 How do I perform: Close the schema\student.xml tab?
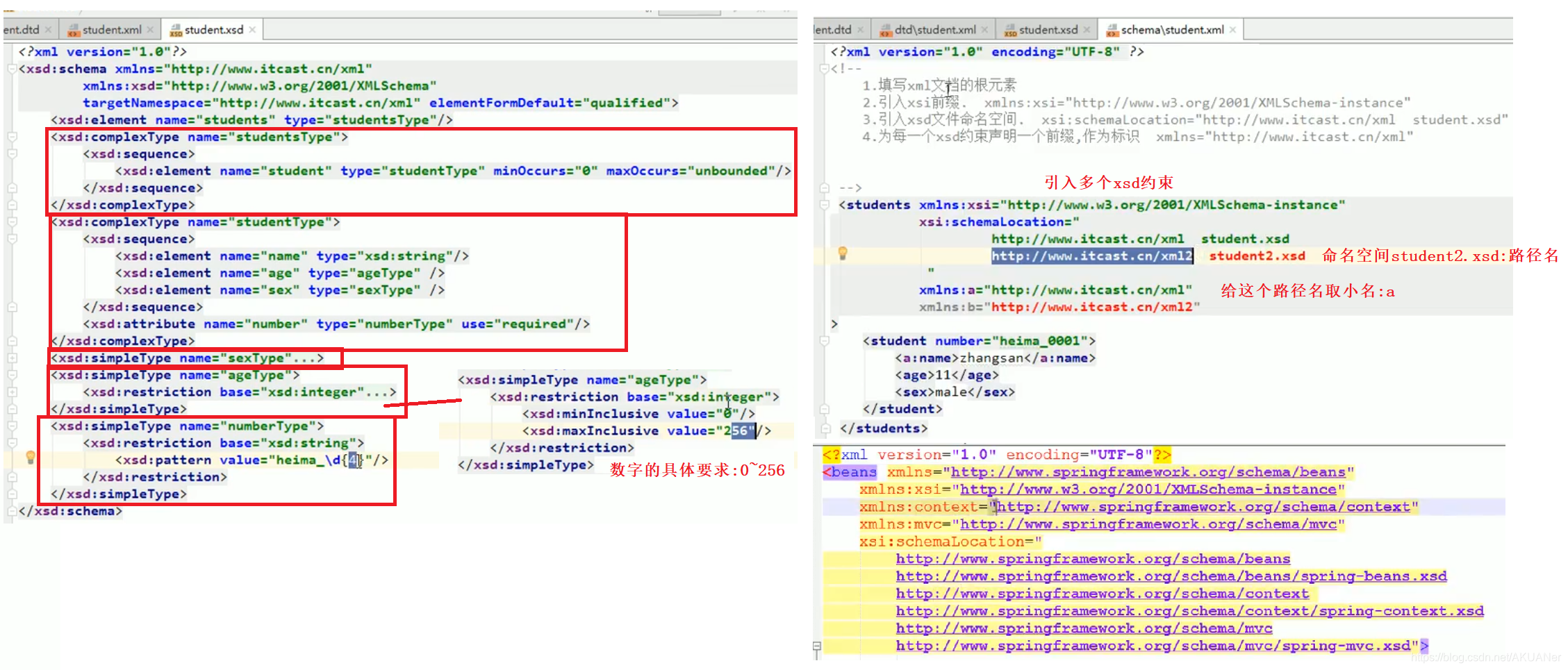pyautogui.click(x=1232, y=30)
